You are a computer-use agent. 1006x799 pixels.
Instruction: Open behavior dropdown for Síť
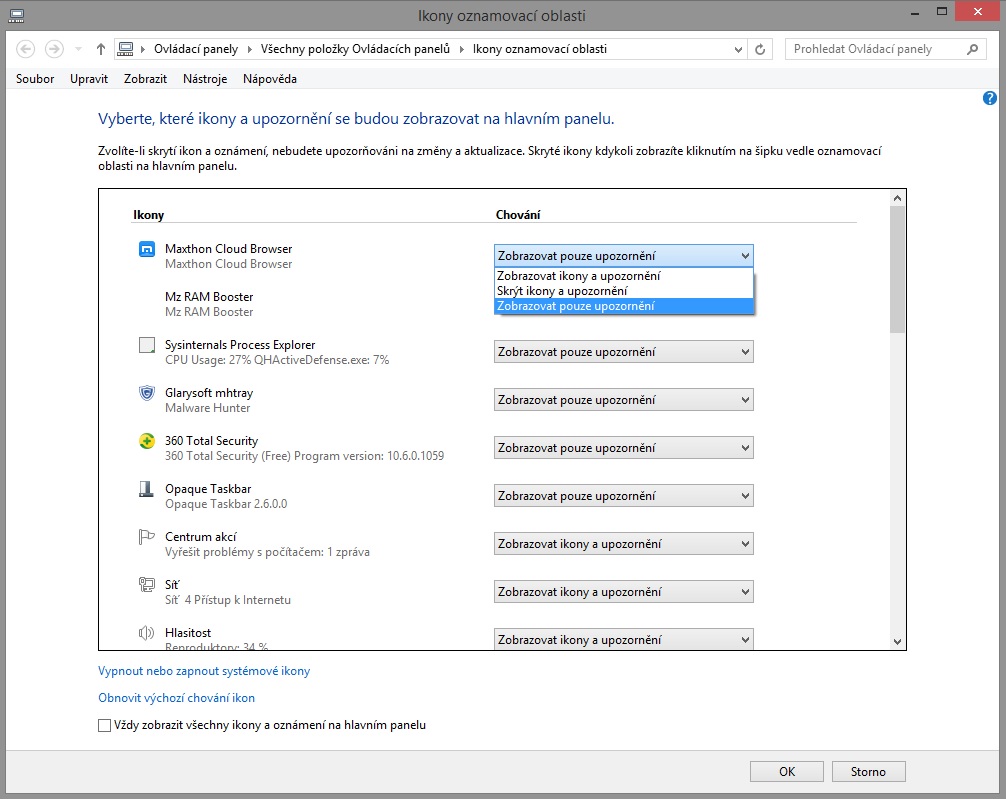click(x=624, y=592)
